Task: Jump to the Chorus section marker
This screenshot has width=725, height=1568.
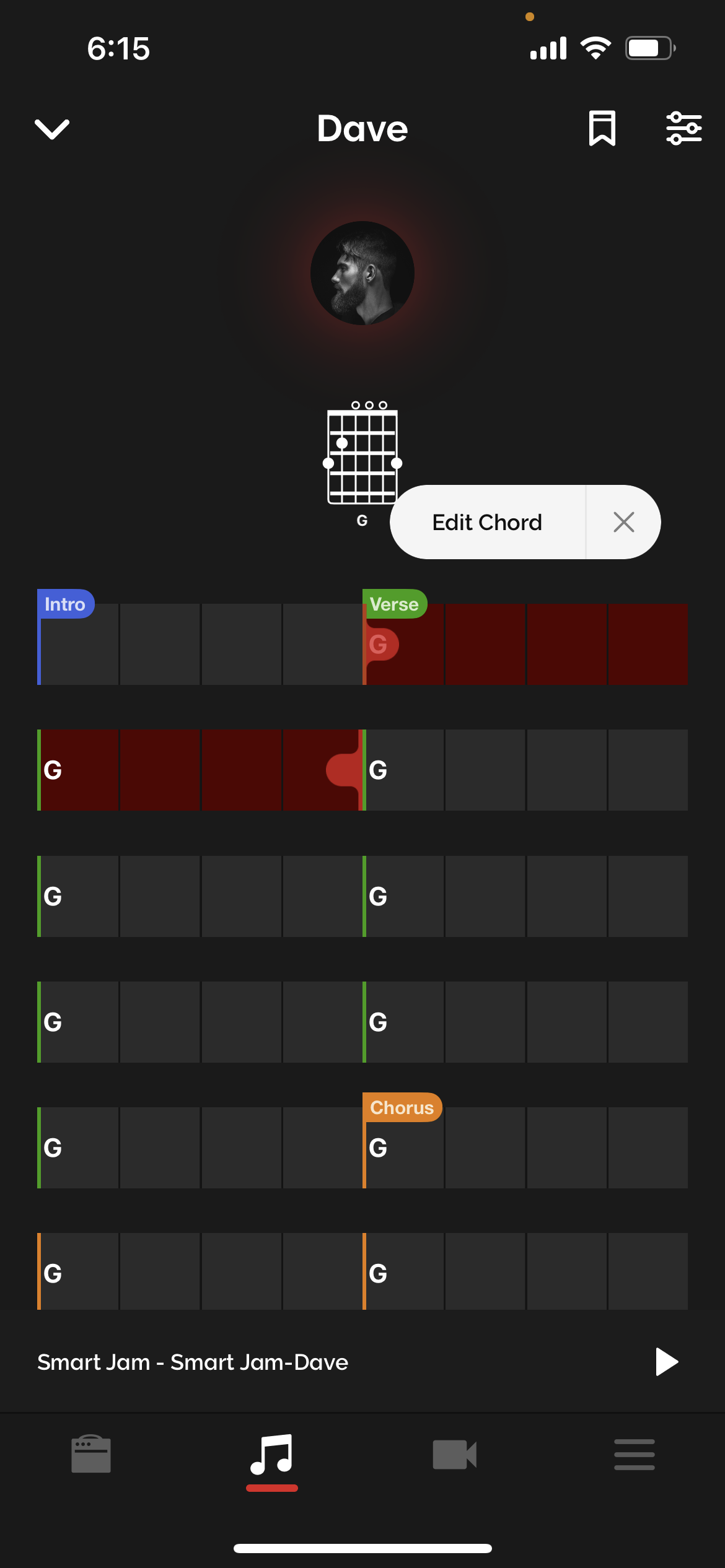Action: click(x=402, y=1107)
